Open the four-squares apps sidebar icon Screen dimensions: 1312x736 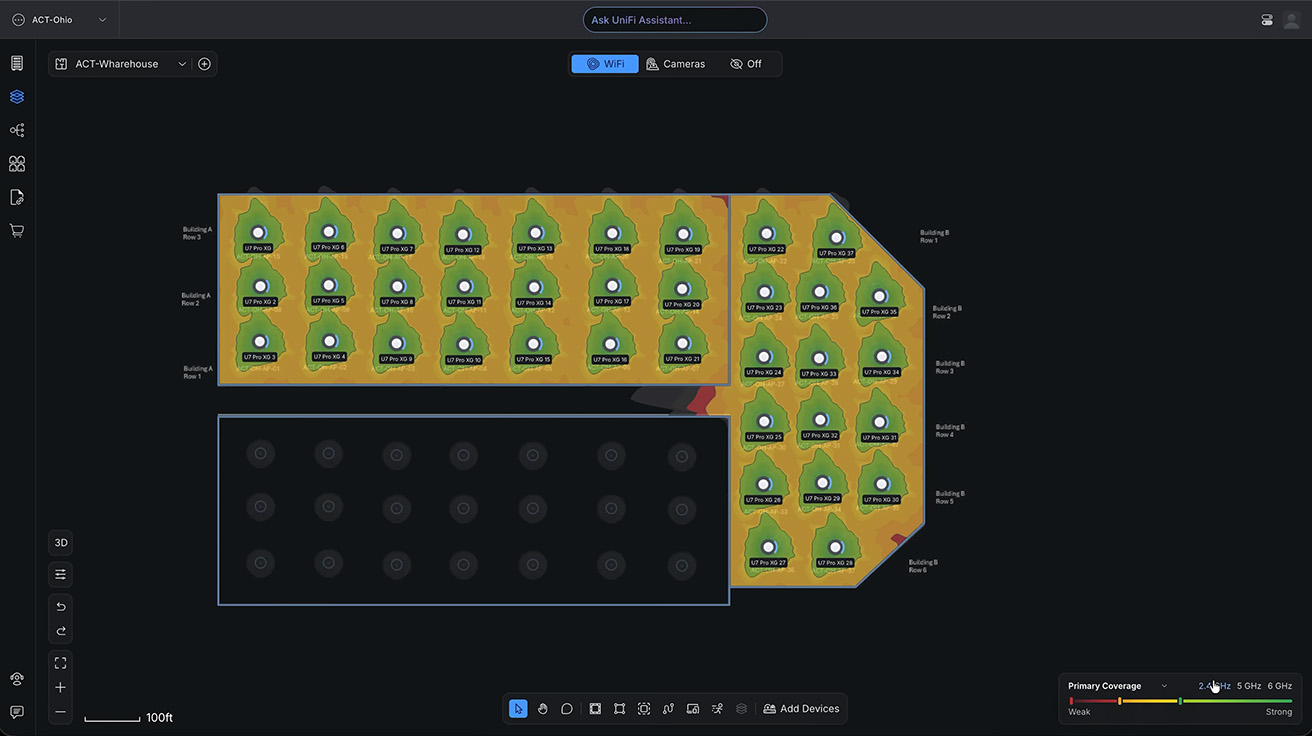[x=17, y=163]
